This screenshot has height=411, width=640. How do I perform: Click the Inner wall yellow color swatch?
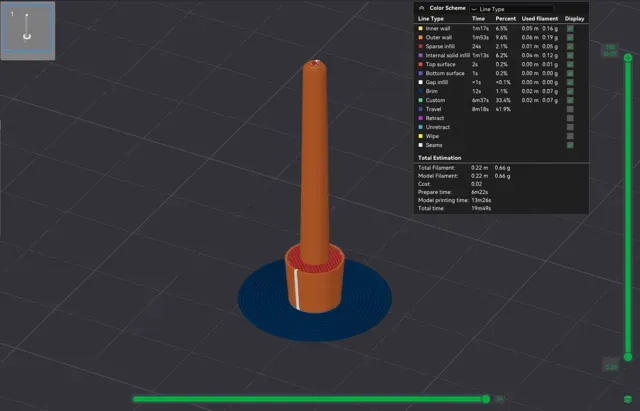coord(420,29)
